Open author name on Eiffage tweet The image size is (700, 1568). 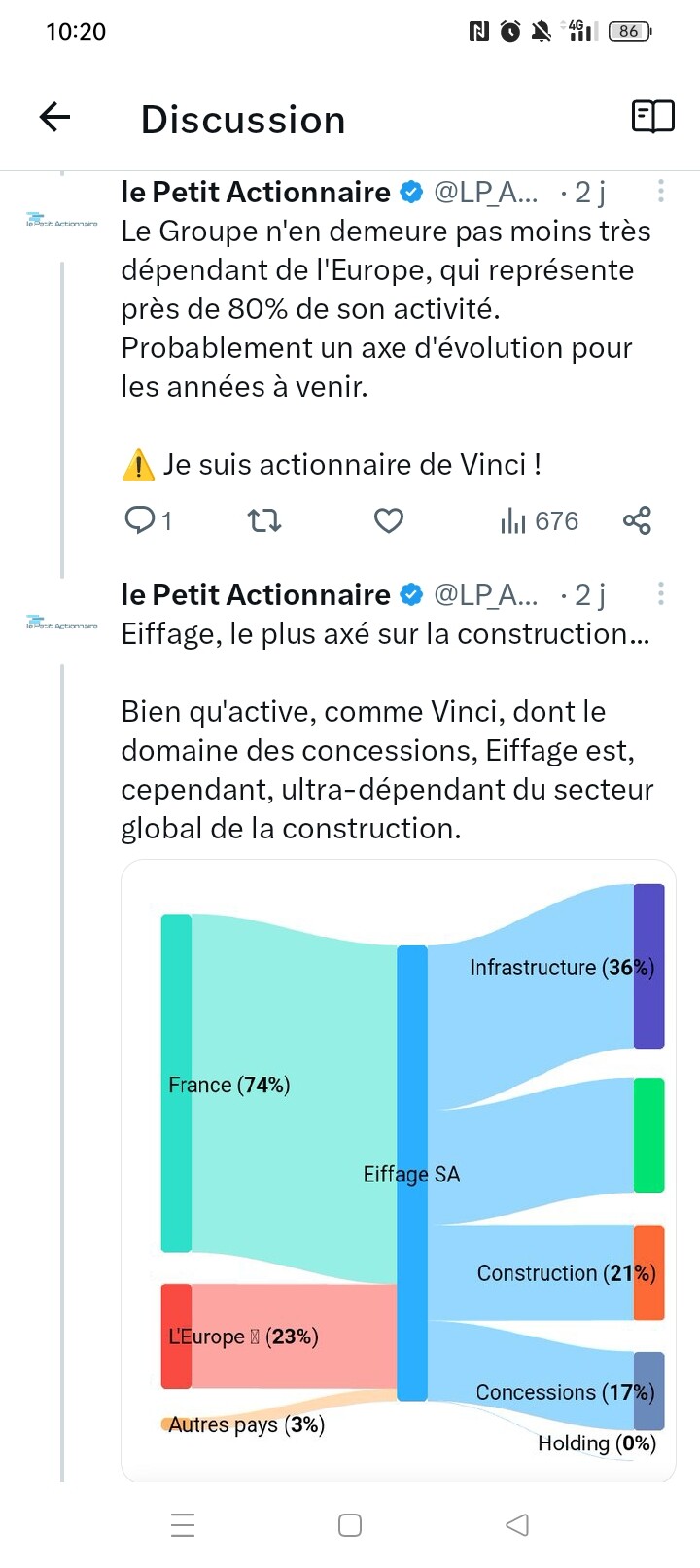pyautogui.click(x=256, y=594)
